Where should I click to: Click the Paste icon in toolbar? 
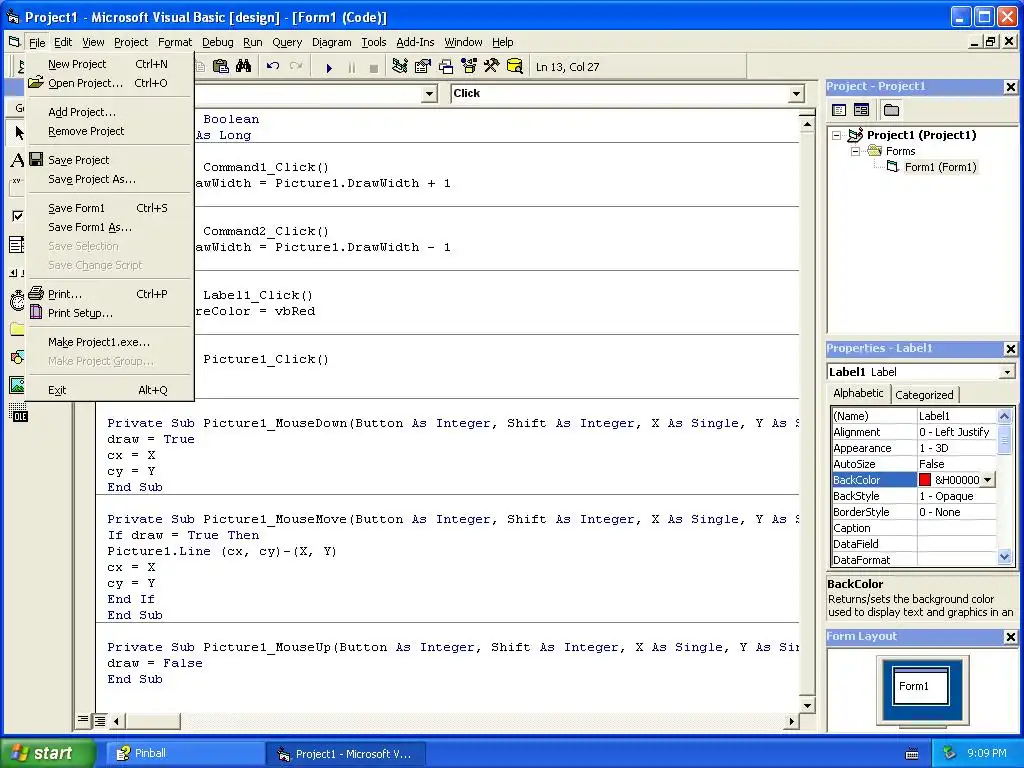point(221,67)
